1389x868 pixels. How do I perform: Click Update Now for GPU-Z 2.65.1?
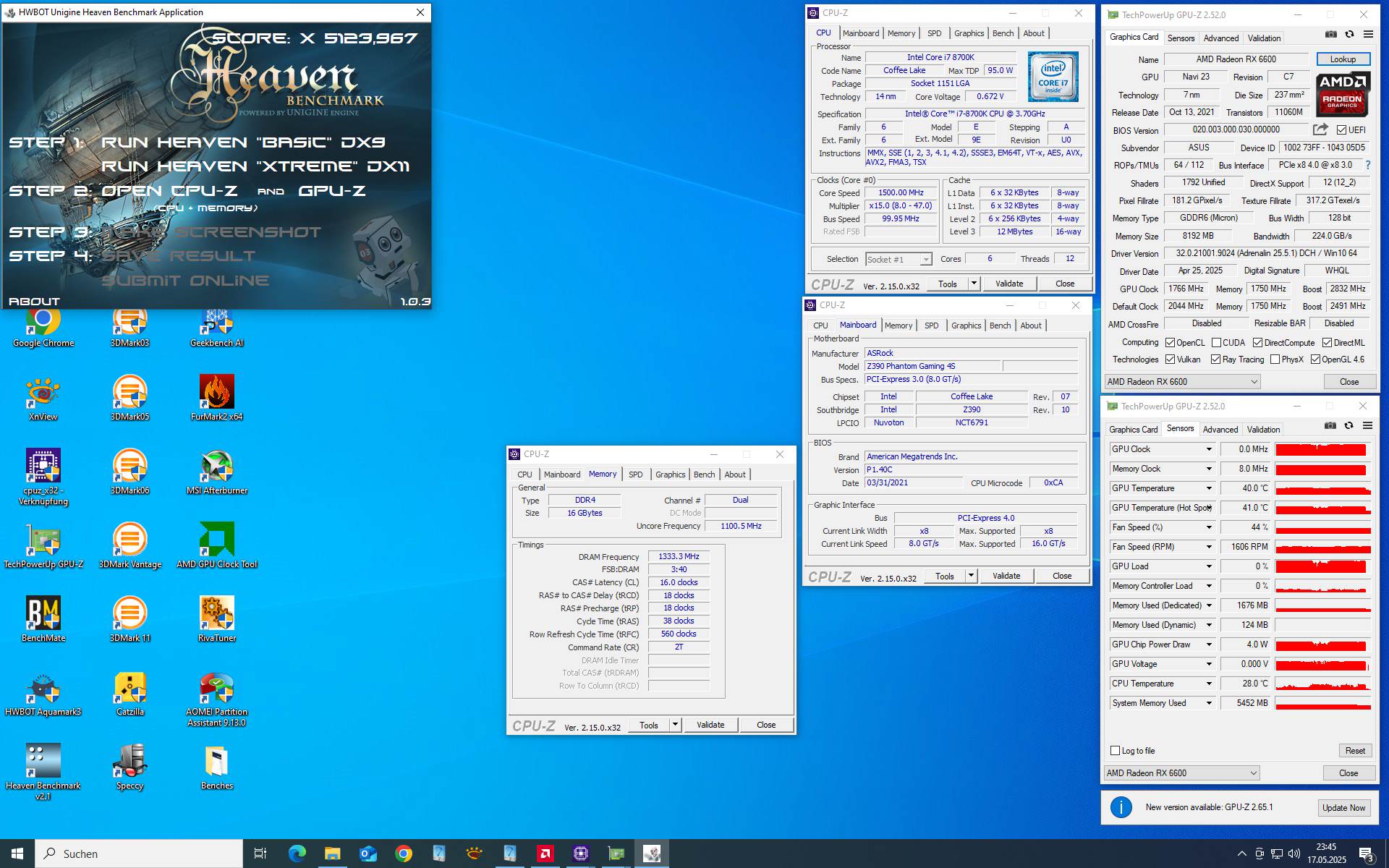tap(1343, 808)
